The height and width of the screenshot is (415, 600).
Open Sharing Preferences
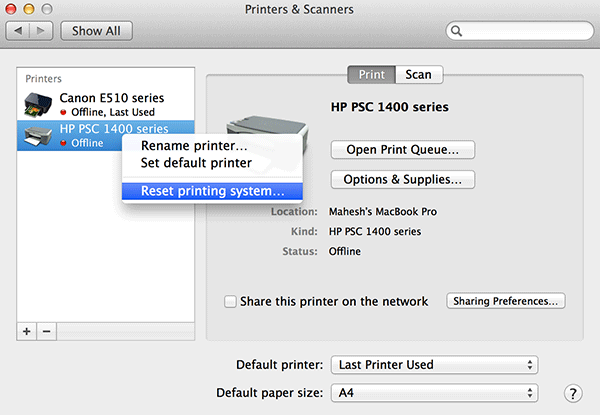coord(508,301)
